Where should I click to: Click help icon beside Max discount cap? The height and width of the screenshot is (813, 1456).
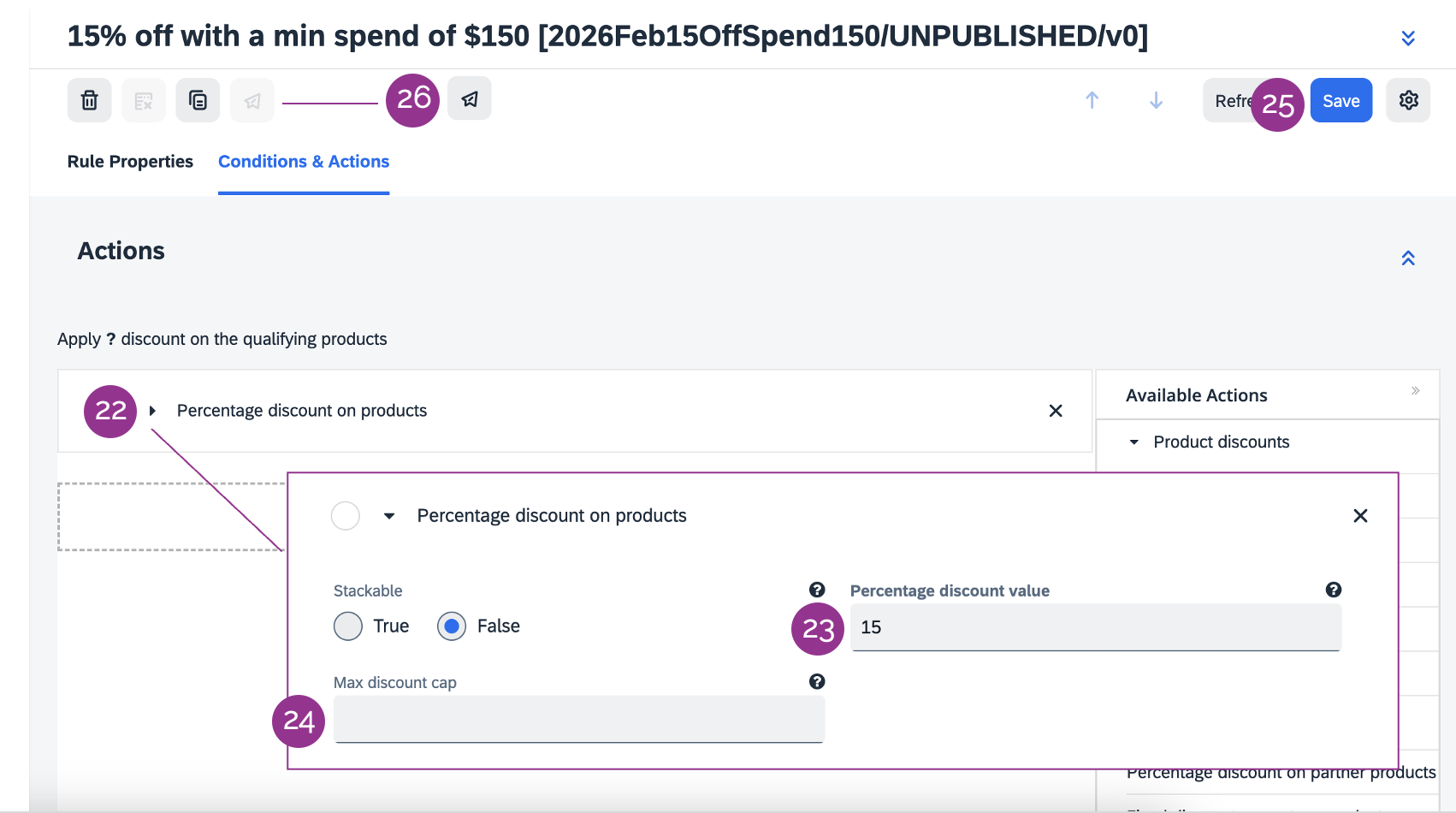point(817,681)
